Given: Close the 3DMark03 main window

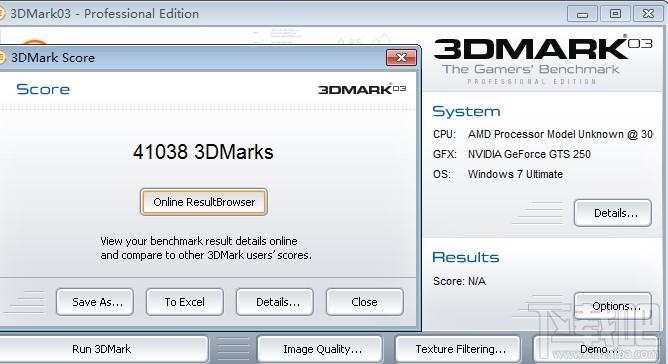Looking at the screenshot, I should click(x=648, y=14).
